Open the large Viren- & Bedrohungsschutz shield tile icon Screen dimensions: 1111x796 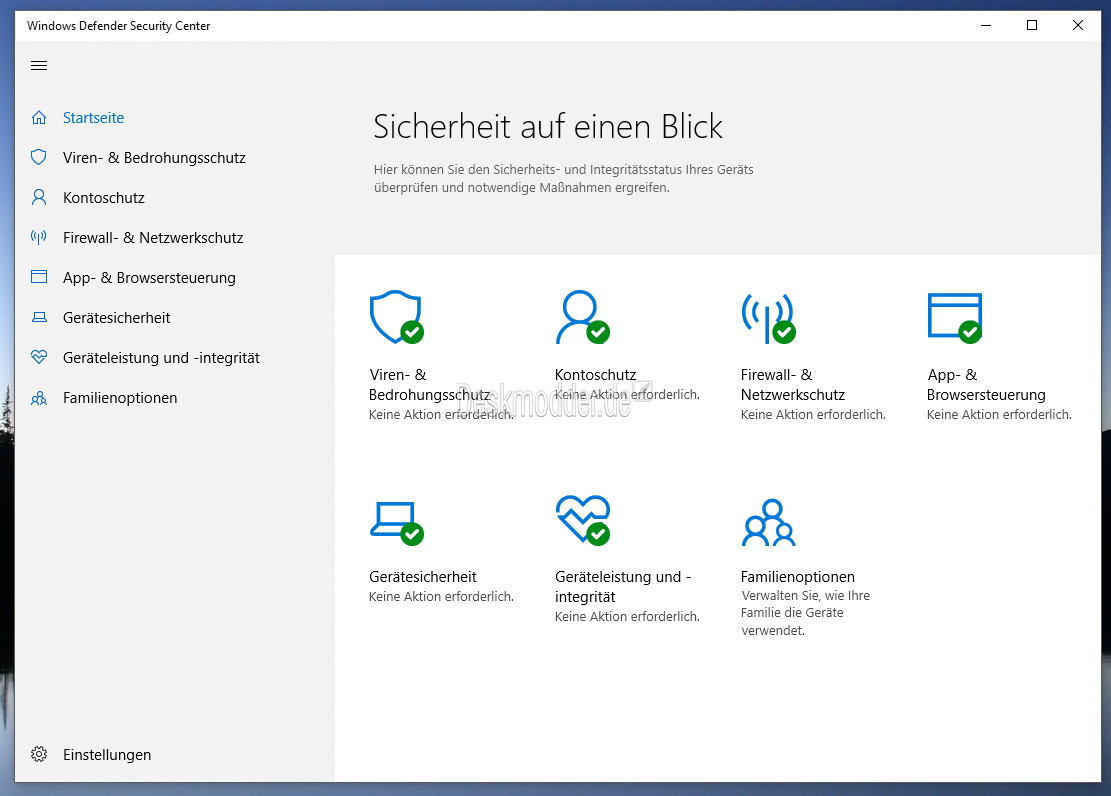[397, 317]
